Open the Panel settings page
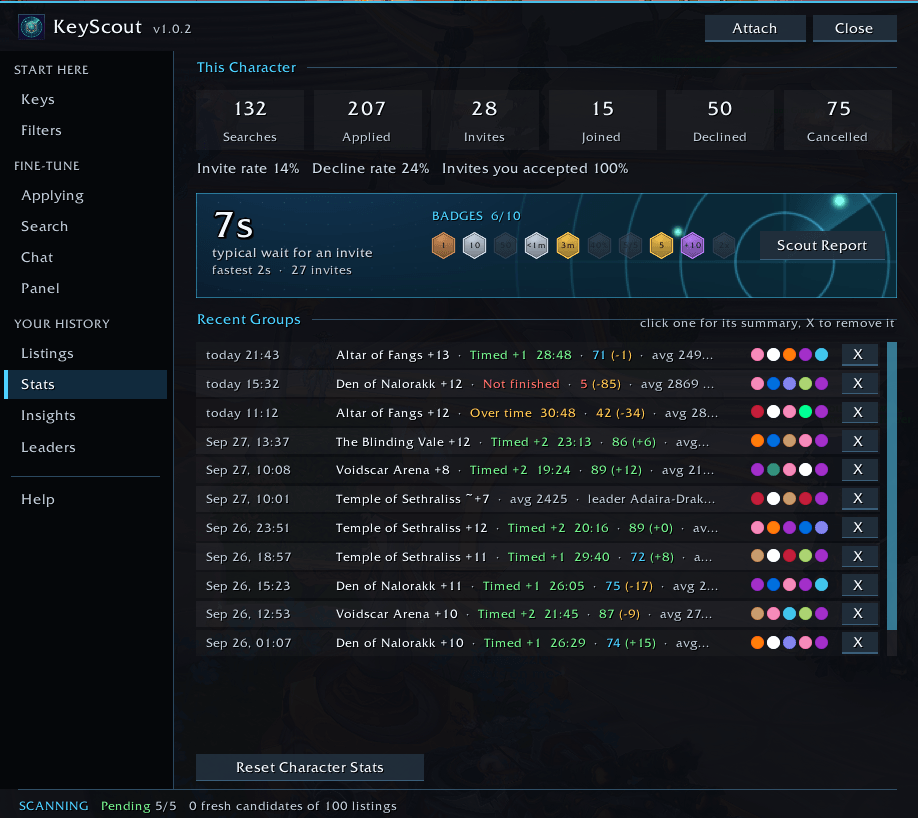This screenshot has height=818, width=918. pyautogui.click(x=85, y=288)
